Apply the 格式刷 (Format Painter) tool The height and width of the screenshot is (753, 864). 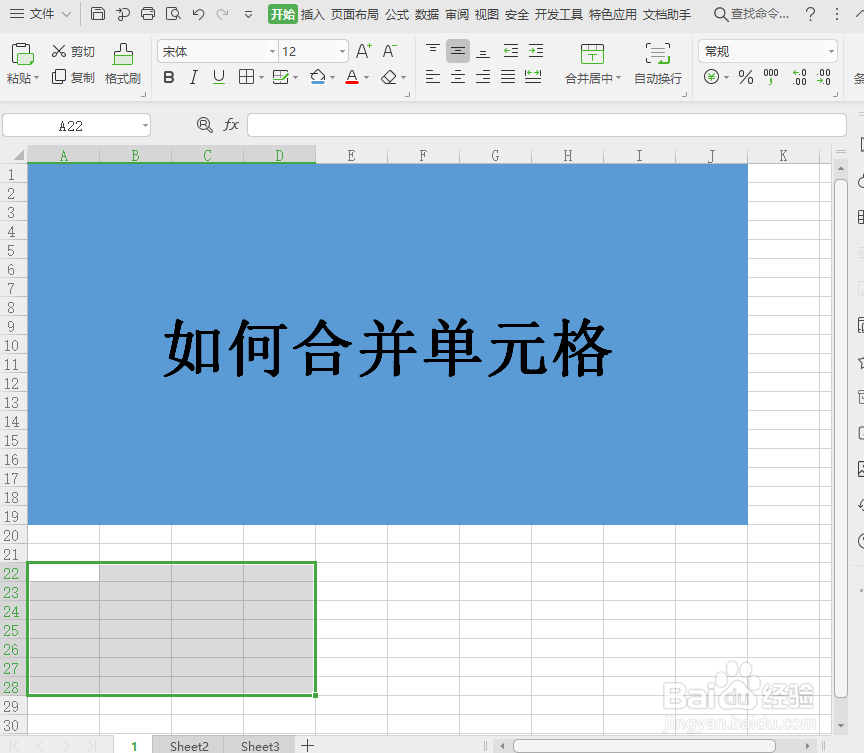122,64
